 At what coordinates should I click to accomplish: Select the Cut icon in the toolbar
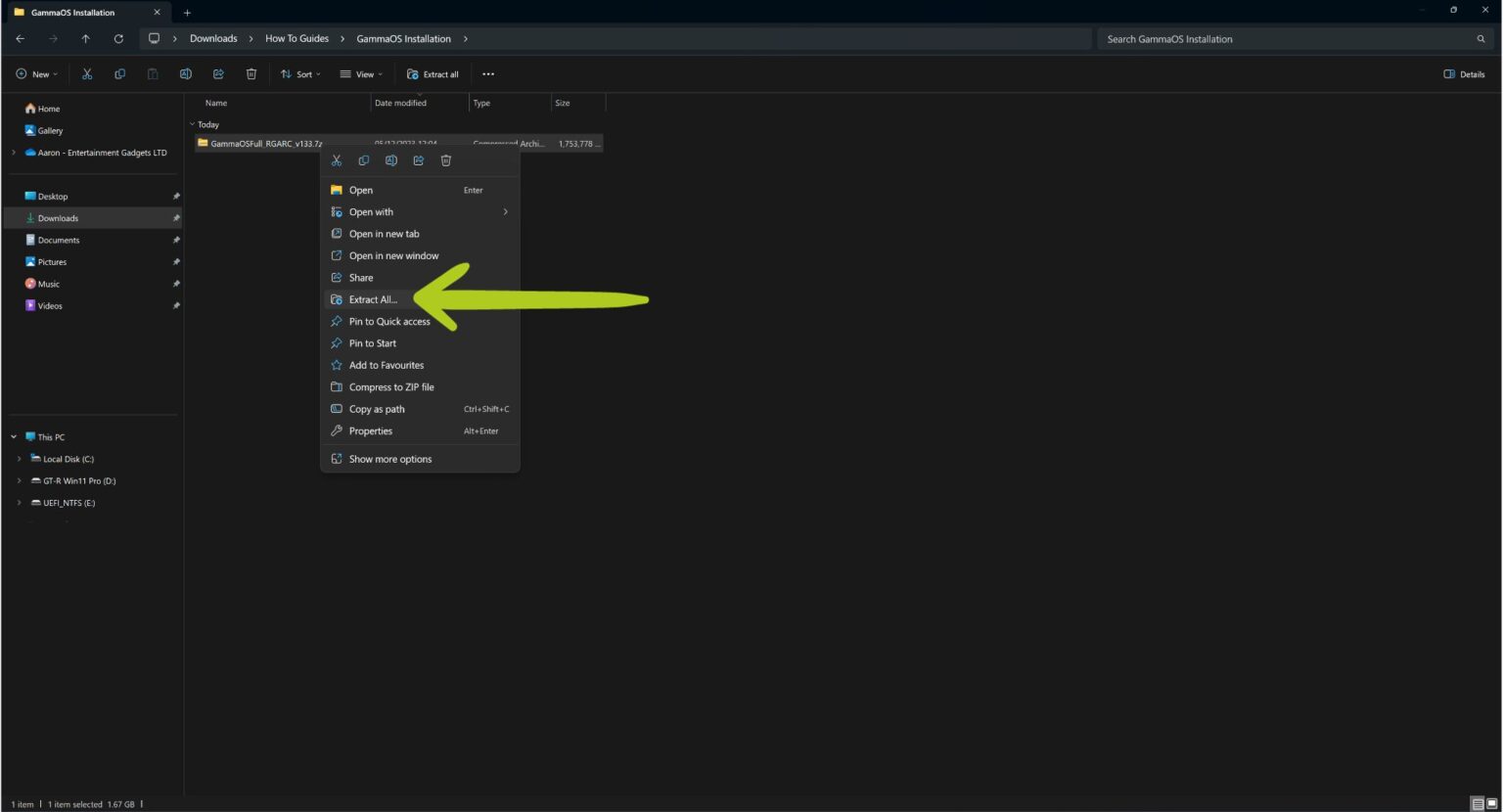coord(86,73)
